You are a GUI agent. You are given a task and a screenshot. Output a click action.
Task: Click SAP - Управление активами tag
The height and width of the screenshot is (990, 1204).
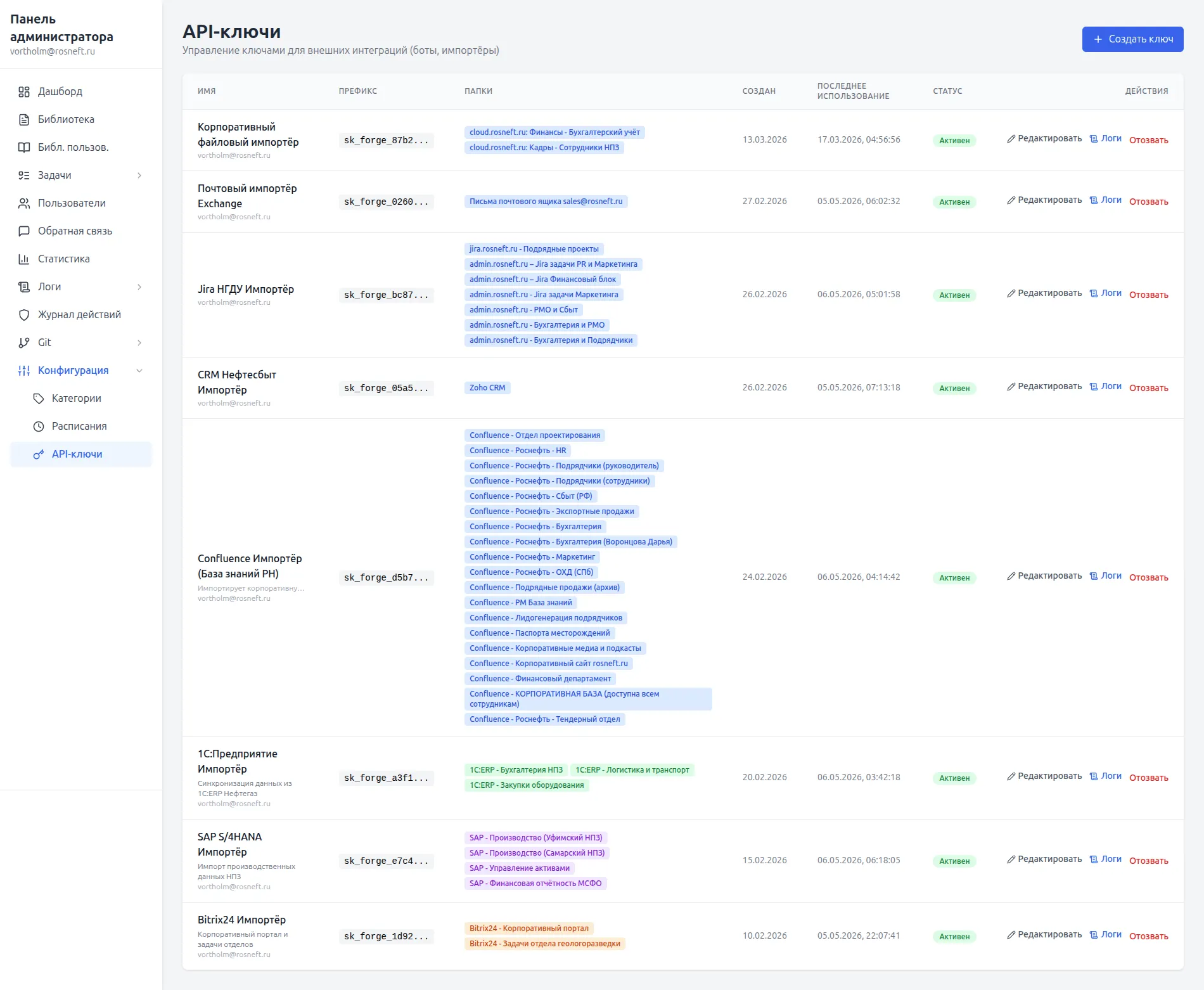point(520,868)
